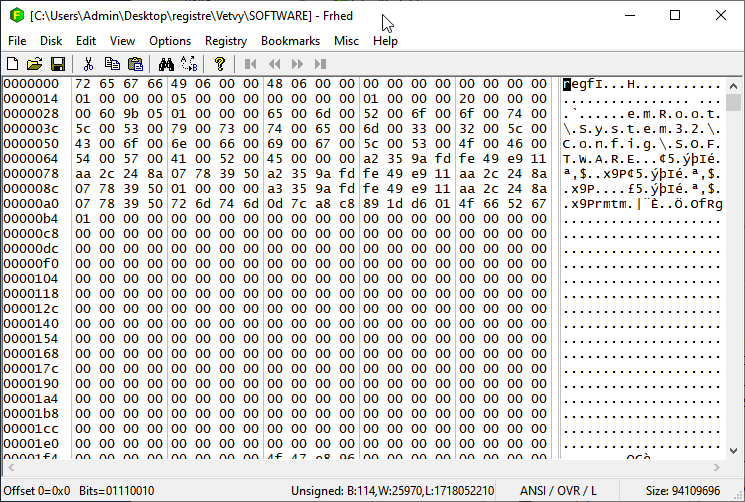This screenshot has height=502, width=745.
Task: Open the Bookmarks menu
Action: 290,41
